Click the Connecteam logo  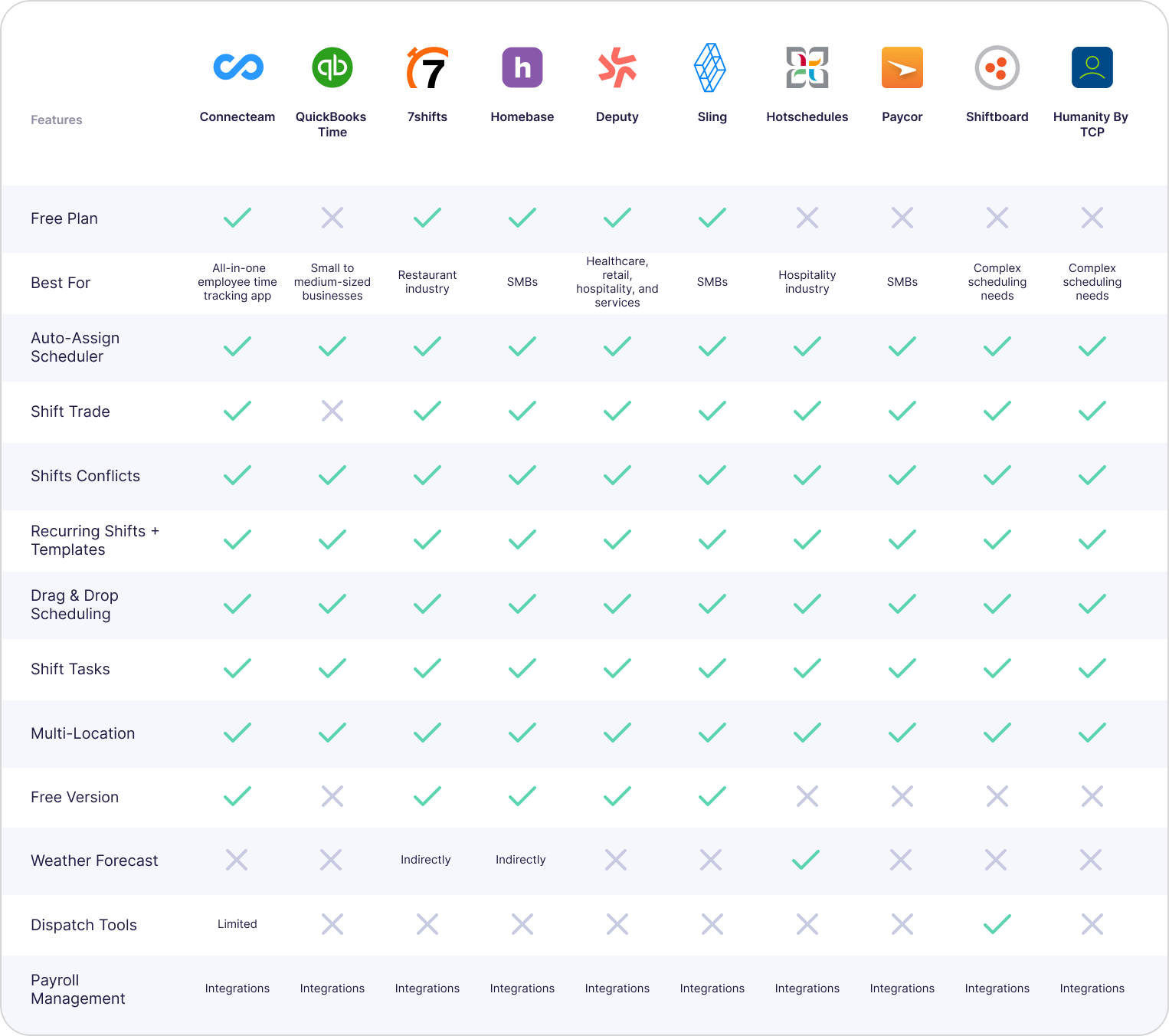click(237, 67)
